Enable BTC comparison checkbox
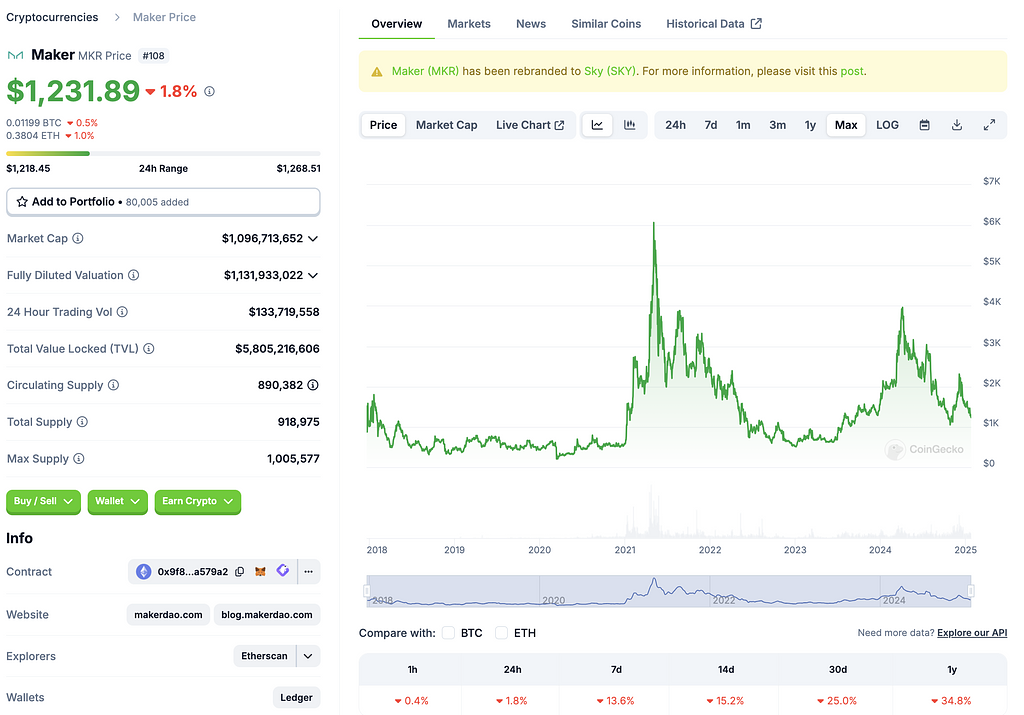1024x715 pixels. tap(449, 633)
